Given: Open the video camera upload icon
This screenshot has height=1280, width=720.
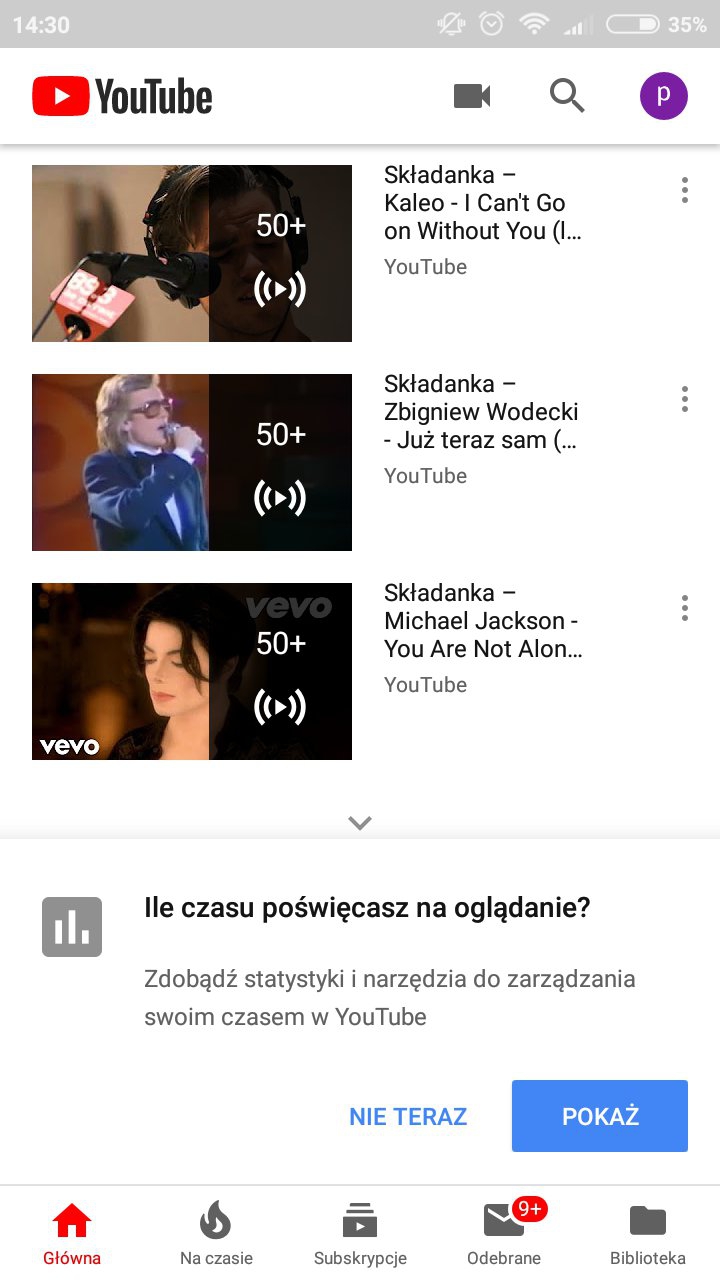Looking at the screenshot, I should pyautogui.click(x=472, y=96).
